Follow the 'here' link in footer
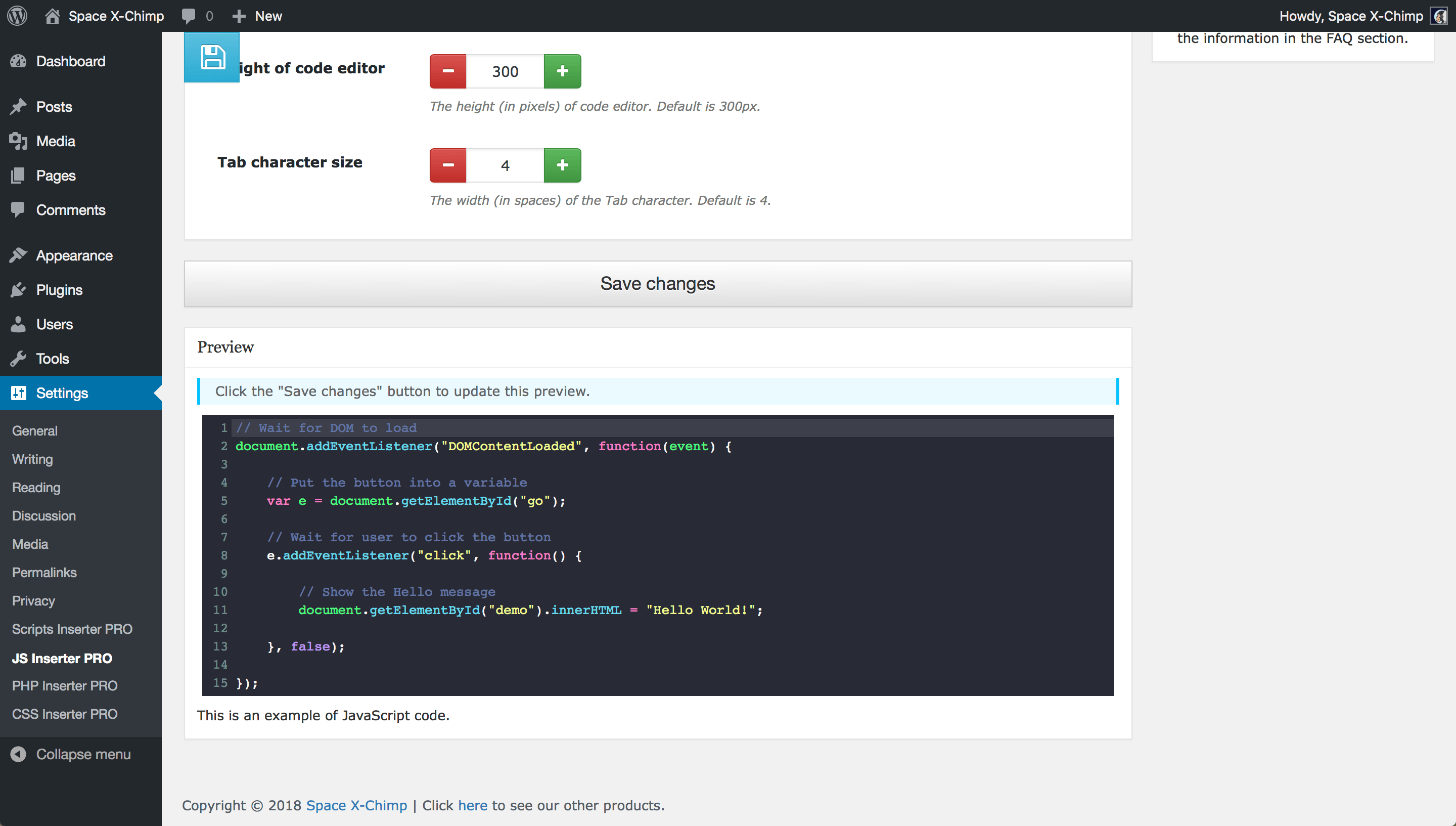 coord(473,806)
